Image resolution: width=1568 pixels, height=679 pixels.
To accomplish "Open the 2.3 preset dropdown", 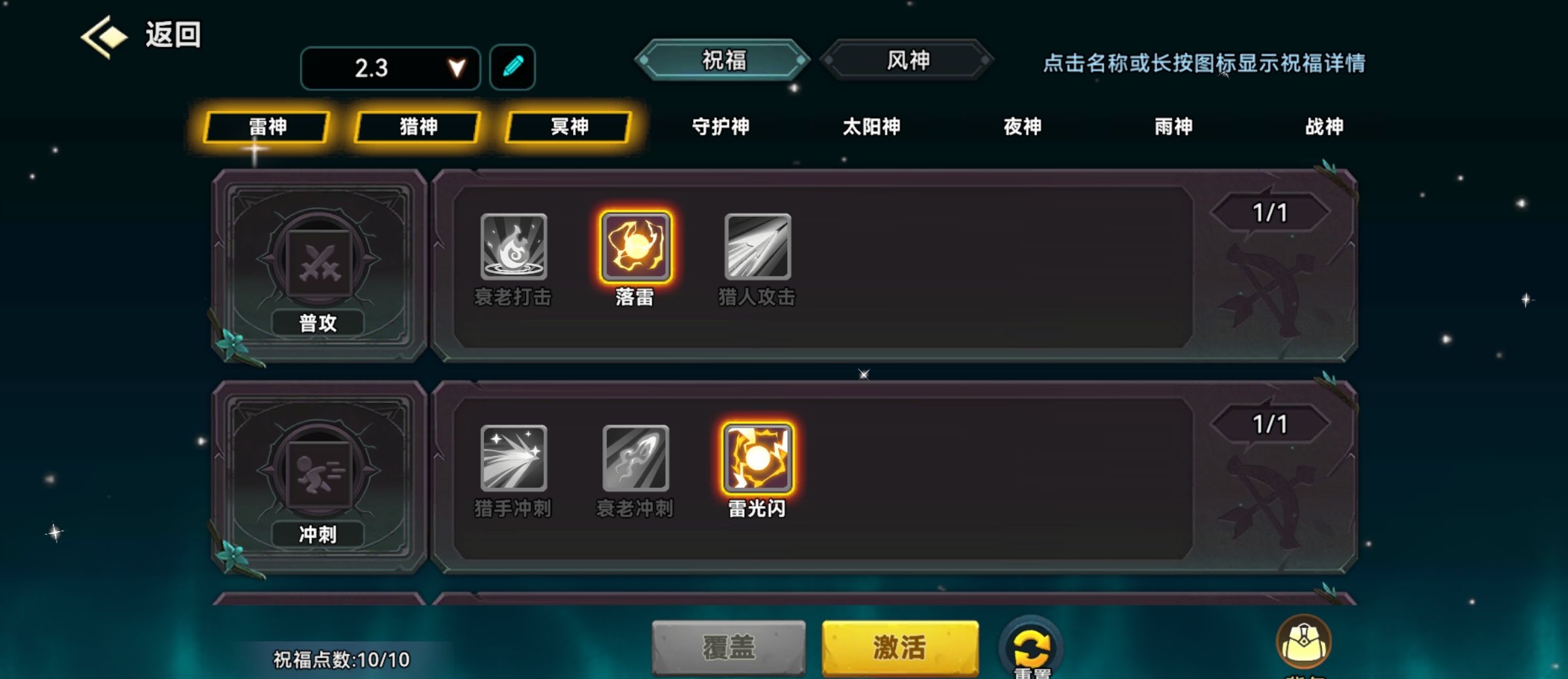I will [391, 68].
